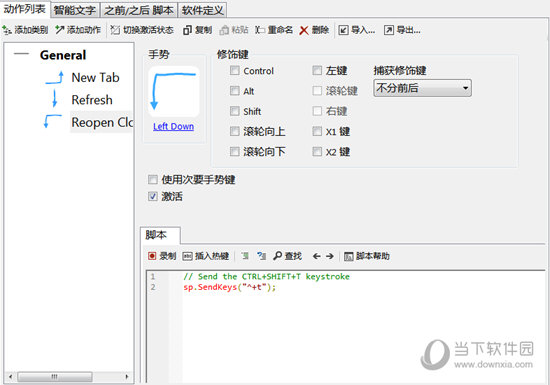Screen dimensions: 550x385
Task: Click the horizontal scrollbar thumb in action list
Action: [x=55, y=377]
